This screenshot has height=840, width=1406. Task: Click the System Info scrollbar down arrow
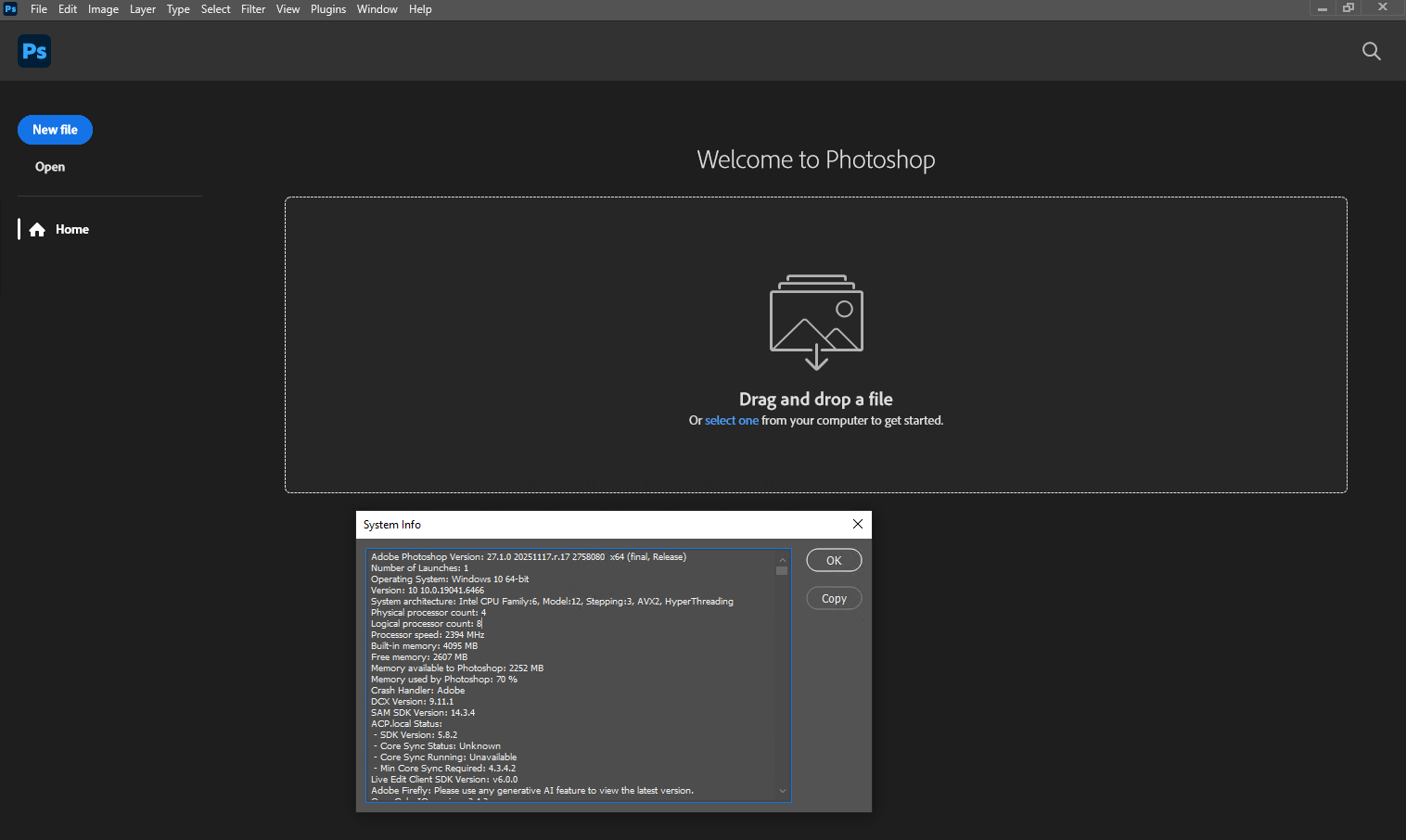click(782, 791)
